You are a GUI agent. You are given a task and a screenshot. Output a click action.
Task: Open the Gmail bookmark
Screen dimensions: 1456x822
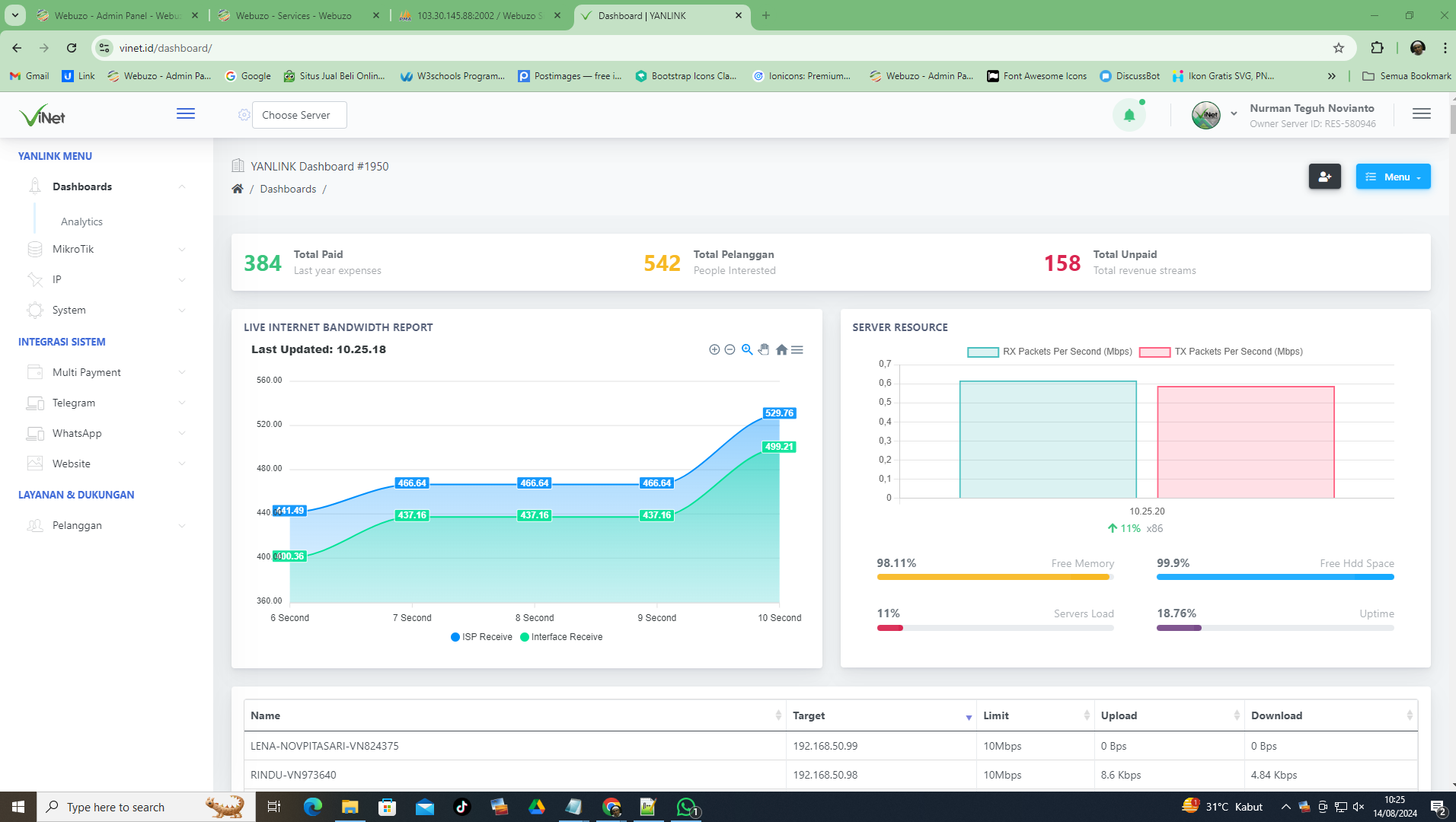tap(29, 76)
